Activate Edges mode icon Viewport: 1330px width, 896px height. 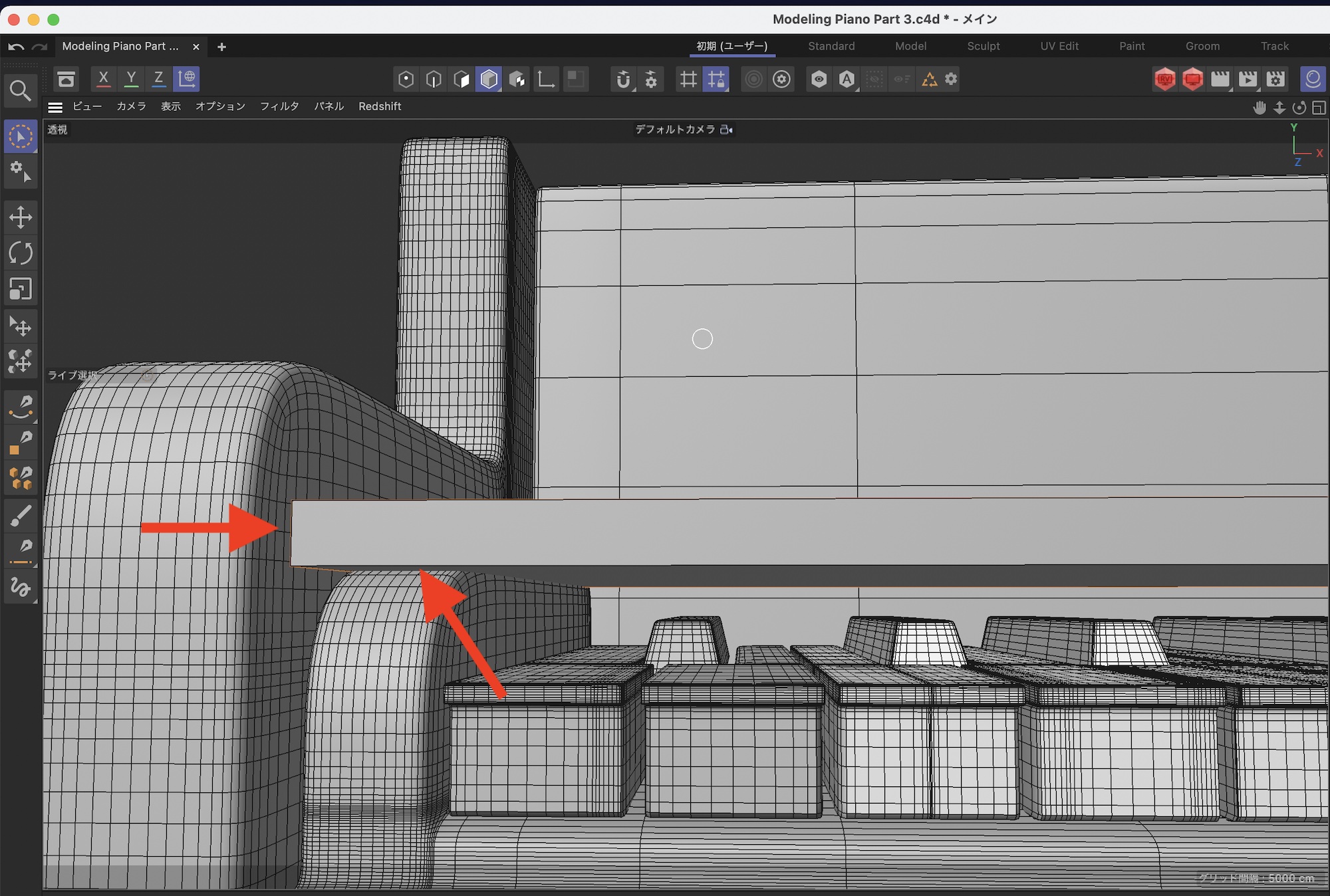[434, 80]
